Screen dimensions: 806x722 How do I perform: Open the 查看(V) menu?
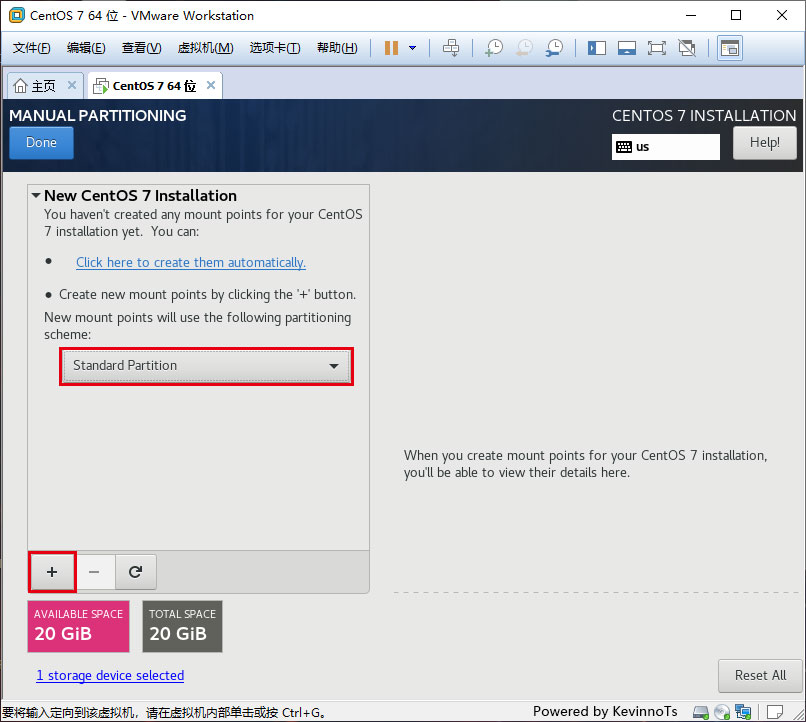coord(141,48)
